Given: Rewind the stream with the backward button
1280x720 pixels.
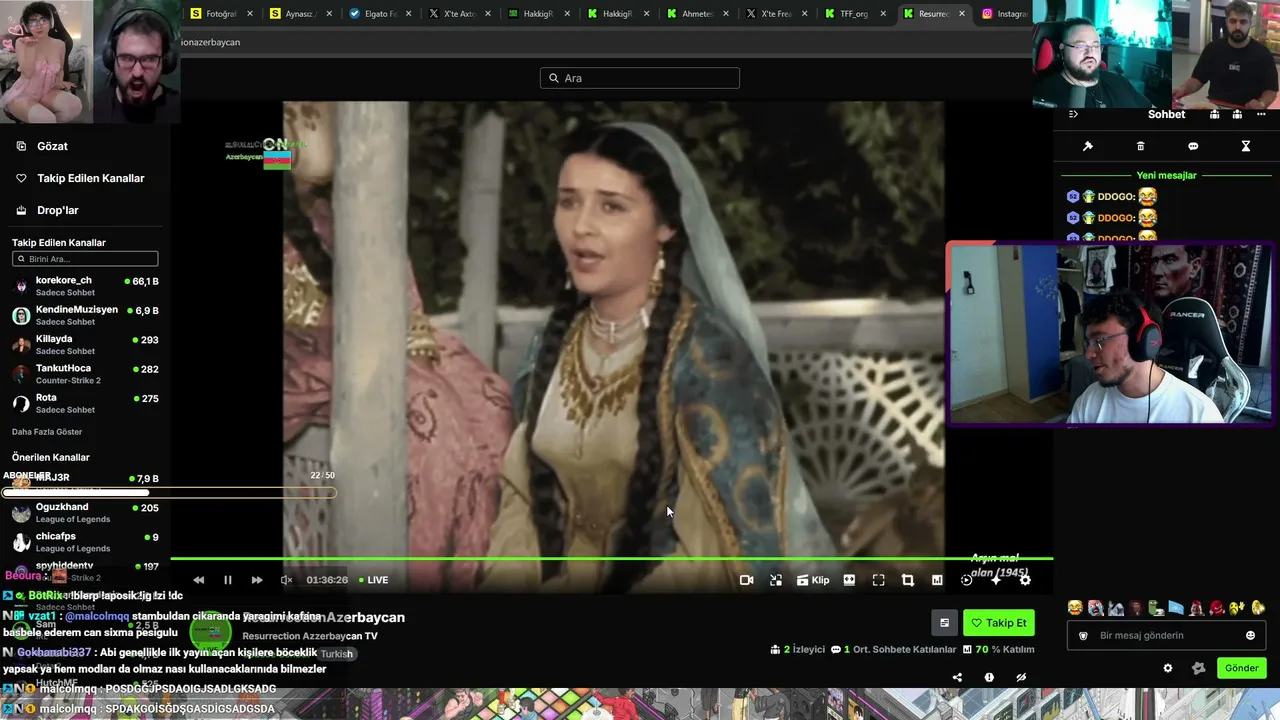Looking at the screenshot, I should [x=199, y=580].
